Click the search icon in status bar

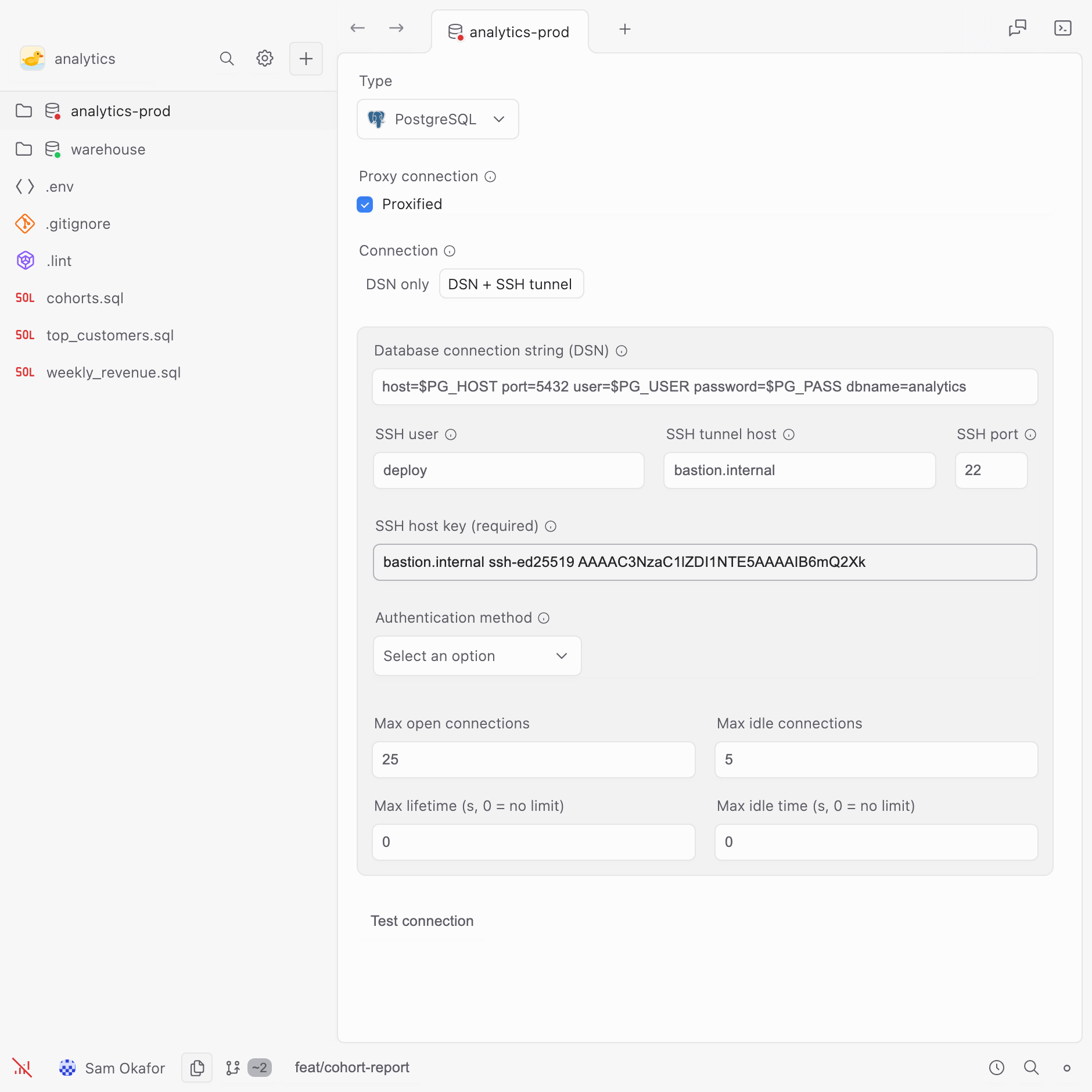click(x=1032, y=1068)
